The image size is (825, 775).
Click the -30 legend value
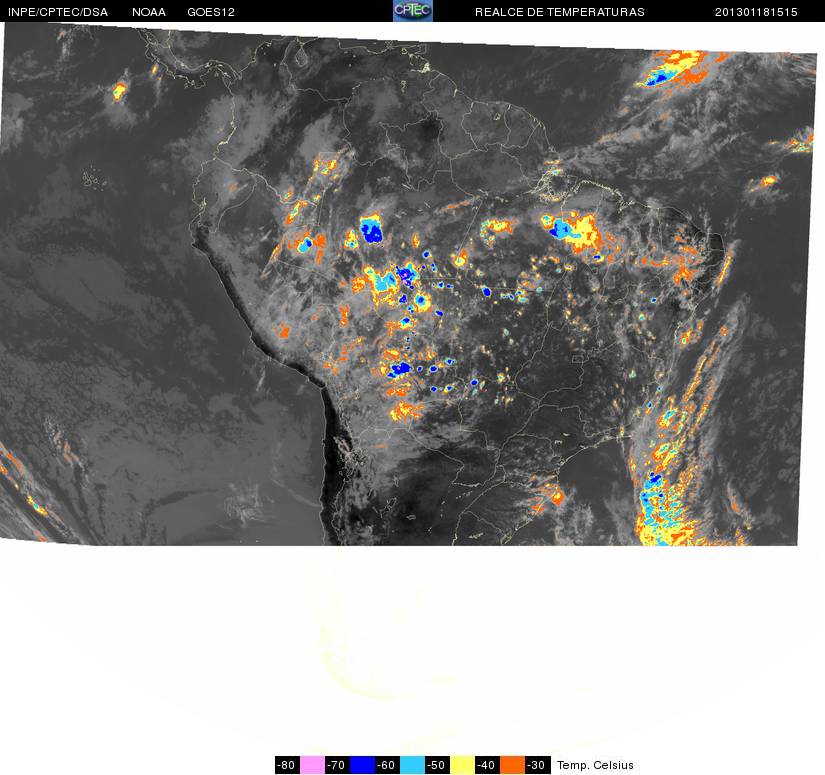[x=538, y=765]
